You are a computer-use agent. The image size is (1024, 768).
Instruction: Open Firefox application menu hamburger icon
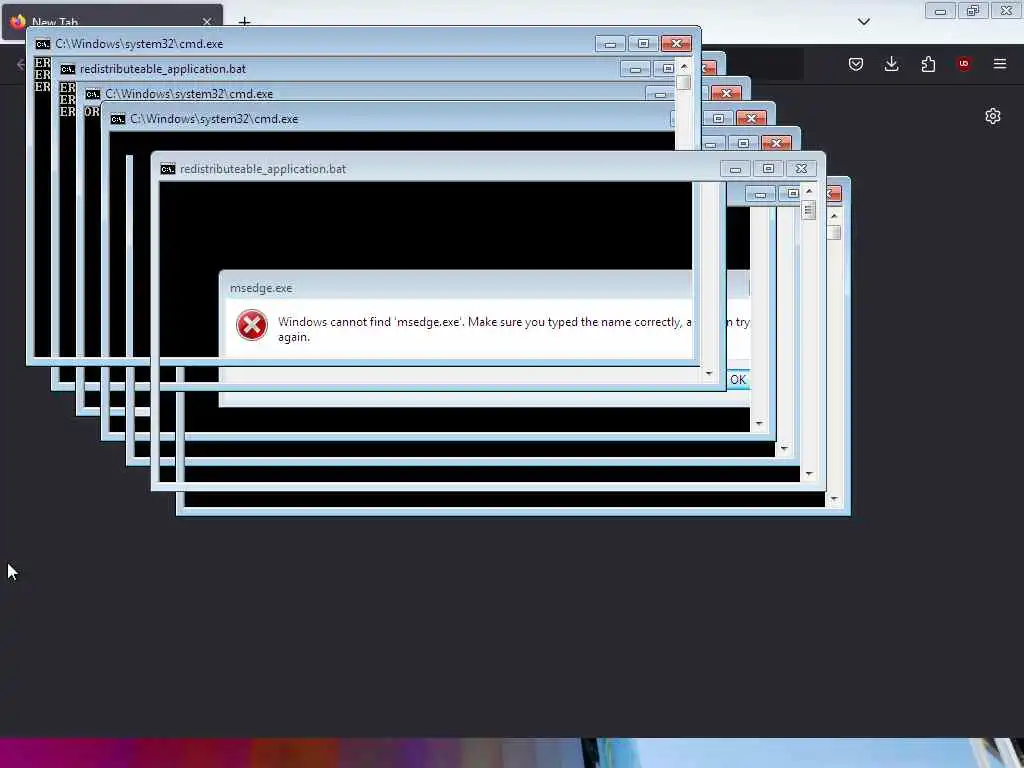point(999,63)
